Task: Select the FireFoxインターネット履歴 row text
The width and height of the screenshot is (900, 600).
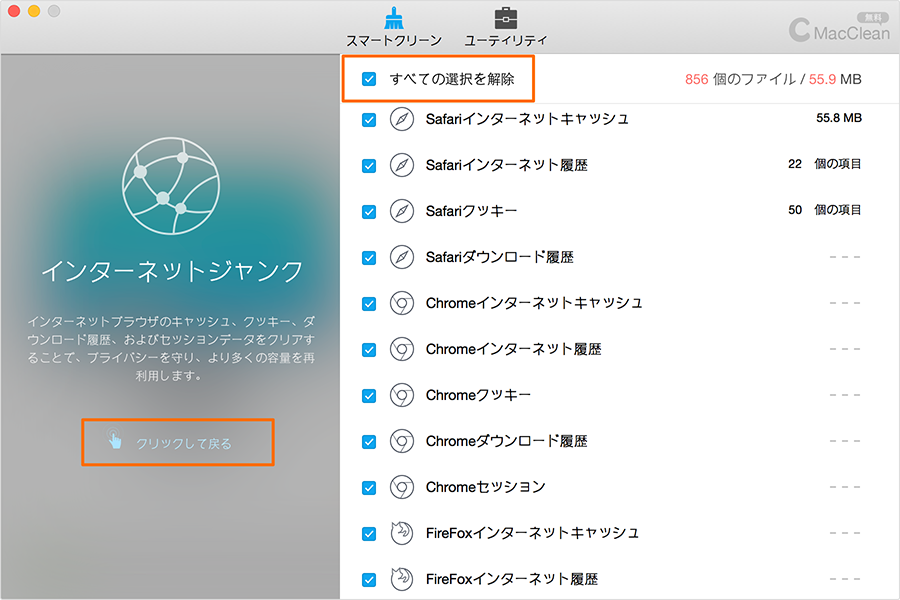Action: [511, 579]
